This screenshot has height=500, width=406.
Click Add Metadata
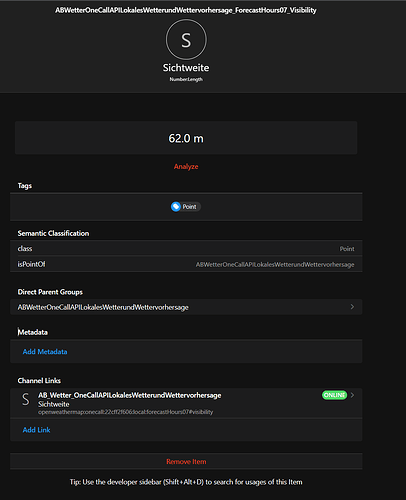coord(45,352)
